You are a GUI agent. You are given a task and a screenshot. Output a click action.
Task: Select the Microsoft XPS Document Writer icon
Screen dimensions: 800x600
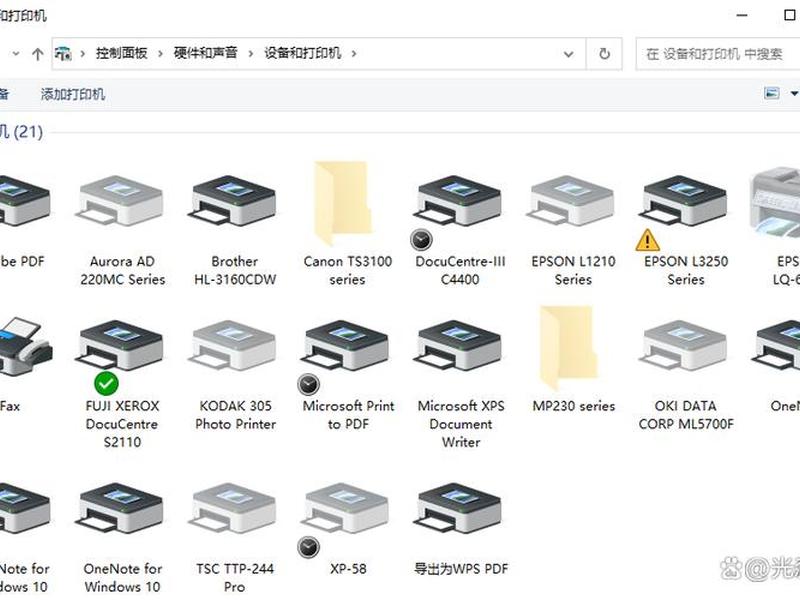[x=459, y=345]
